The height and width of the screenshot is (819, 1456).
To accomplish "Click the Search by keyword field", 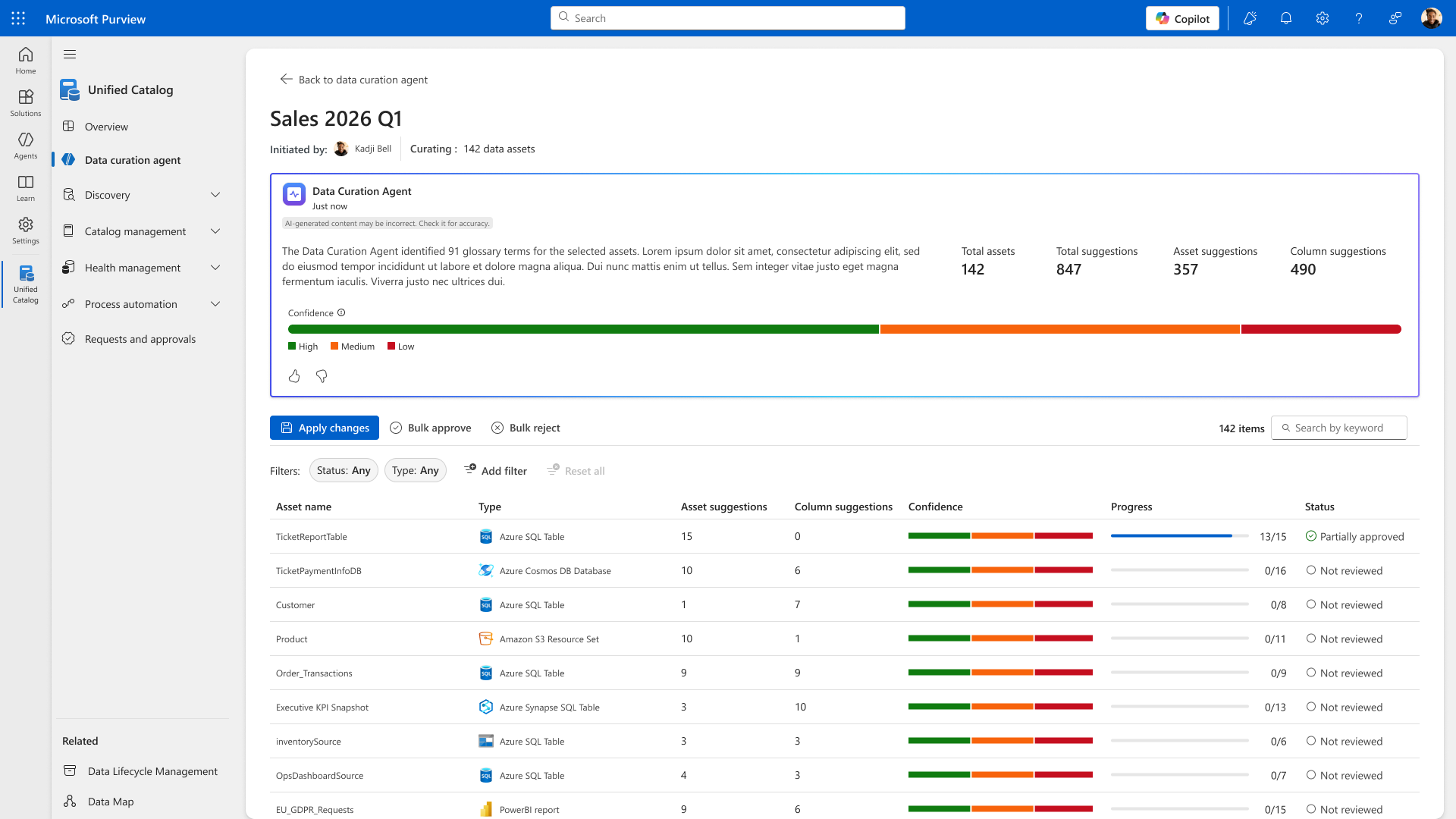I will tap(1338, 428).
